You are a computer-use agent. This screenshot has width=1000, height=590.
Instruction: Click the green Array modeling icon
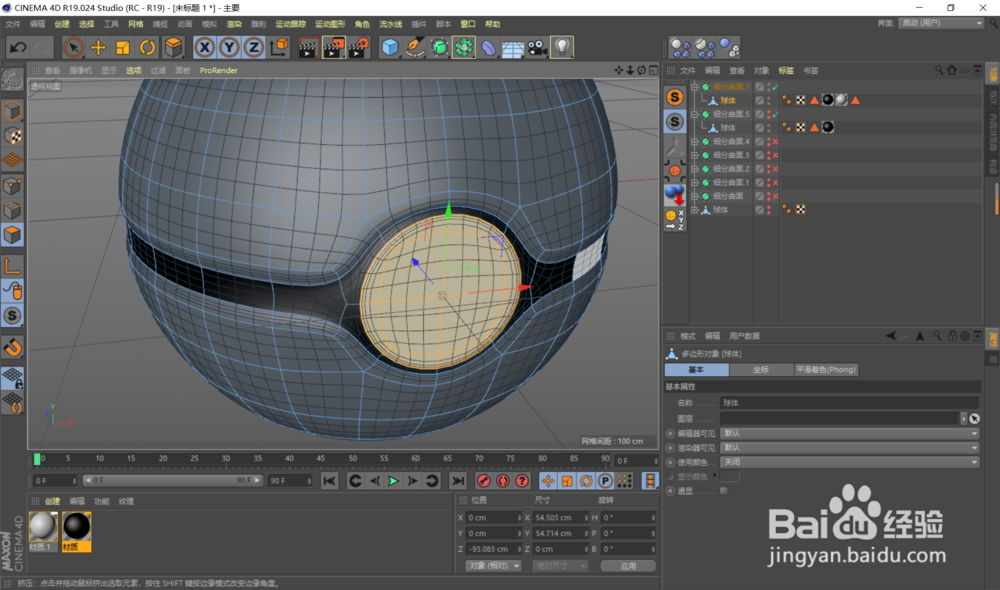pos(464,47)
